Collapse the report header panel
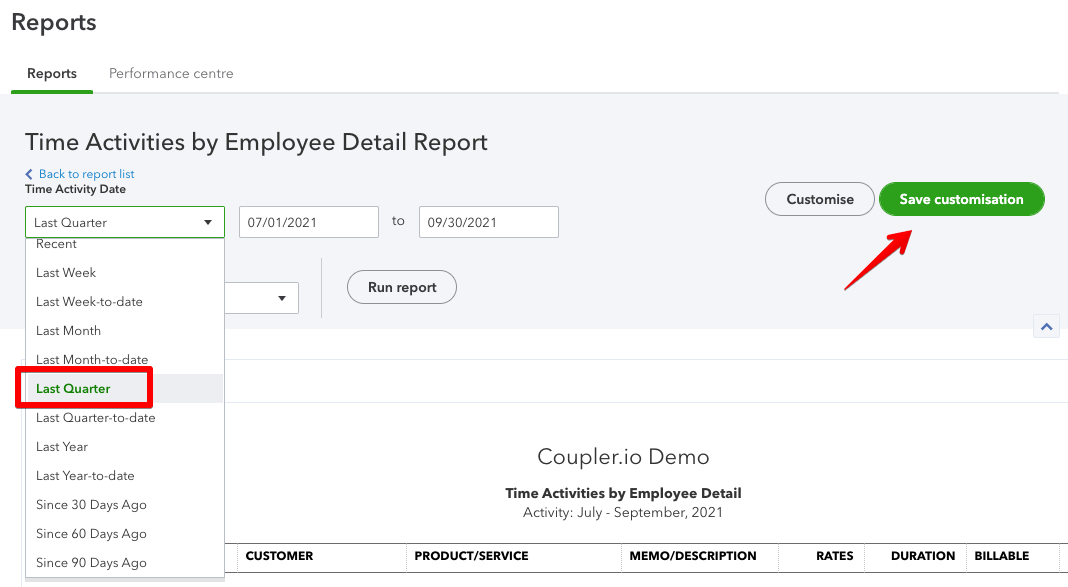Screen dimensions: 1068x587 (x=1046, y=326)
